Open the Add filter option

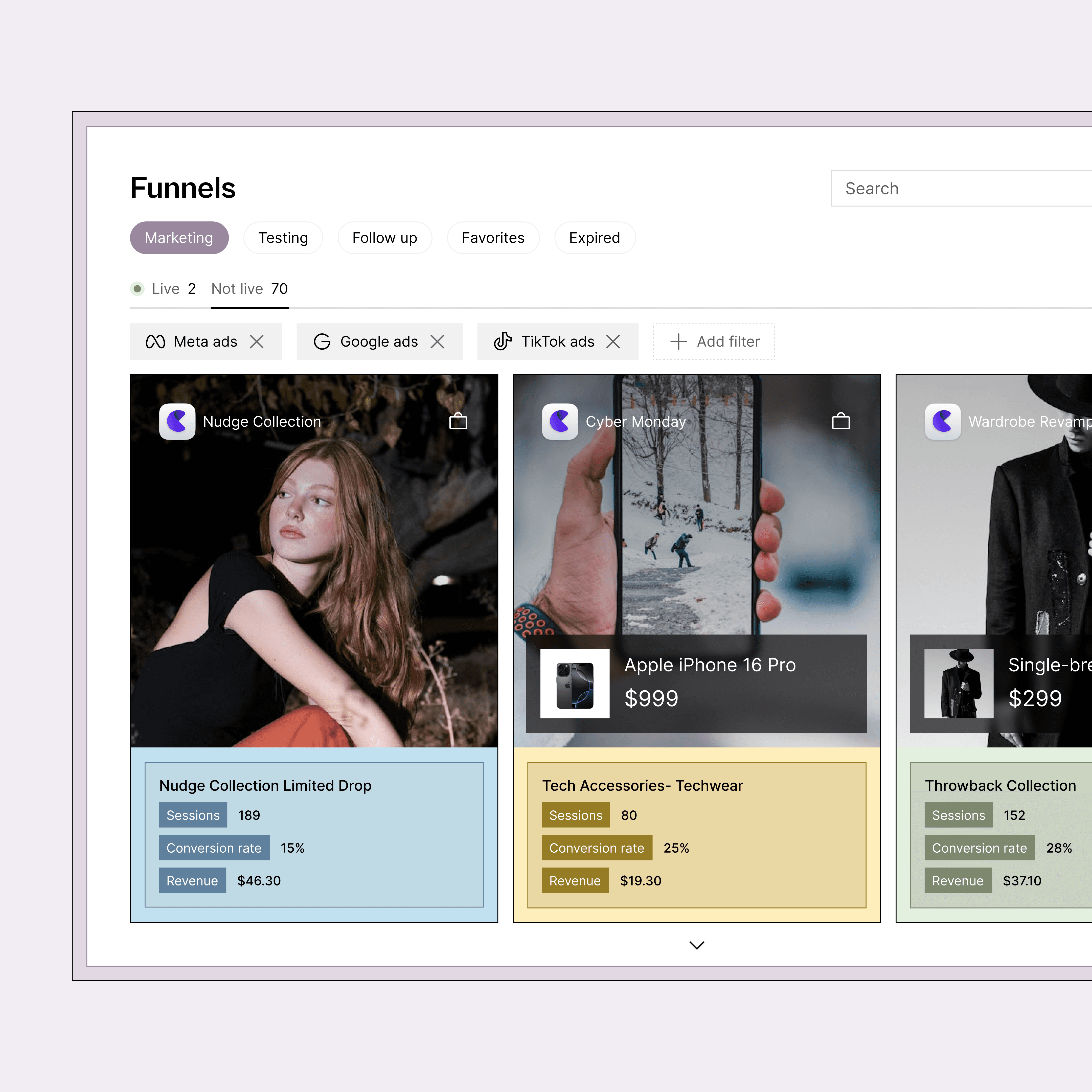(714, 342)
